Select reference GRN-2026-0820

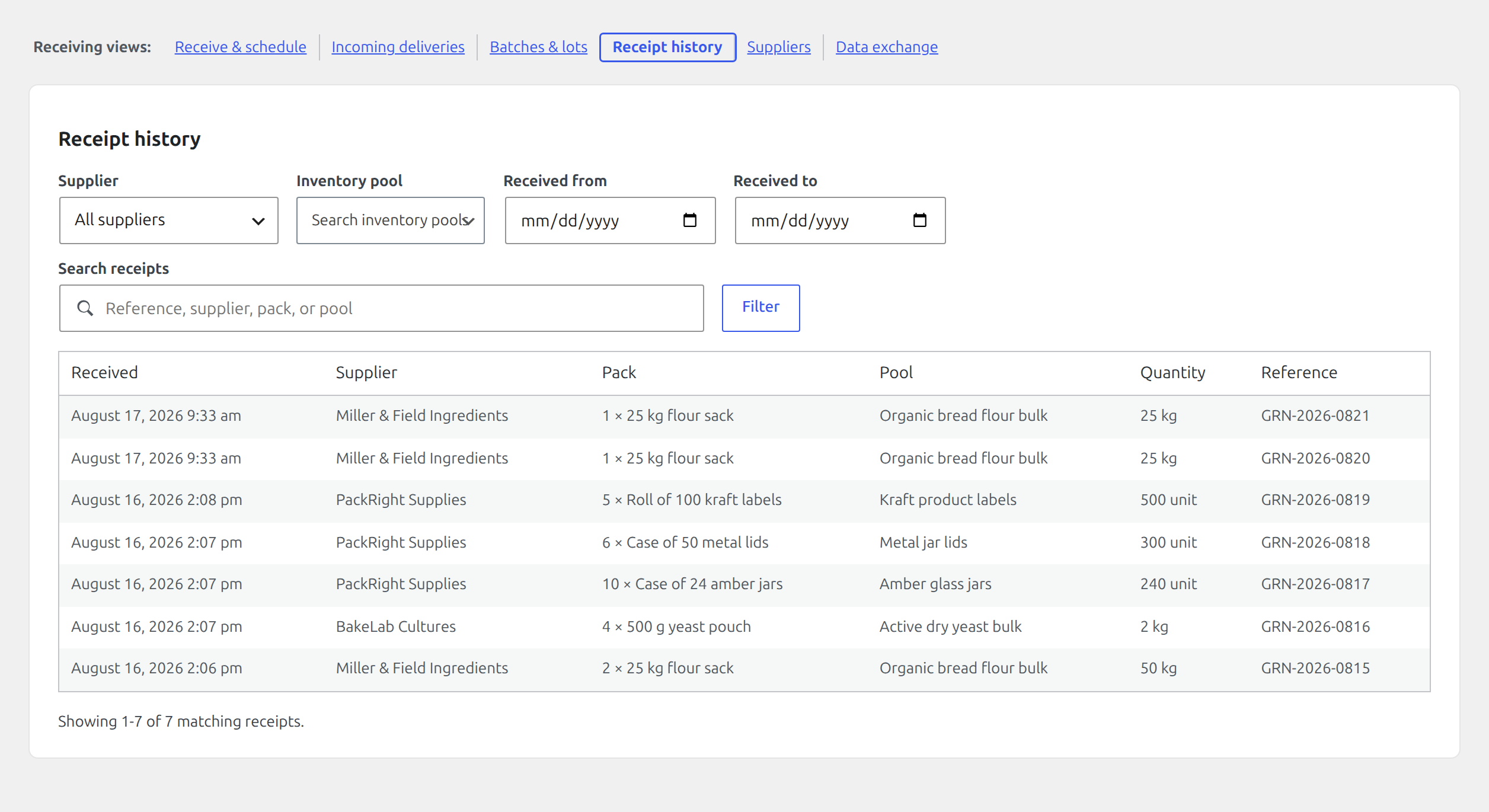(1315, 458)
